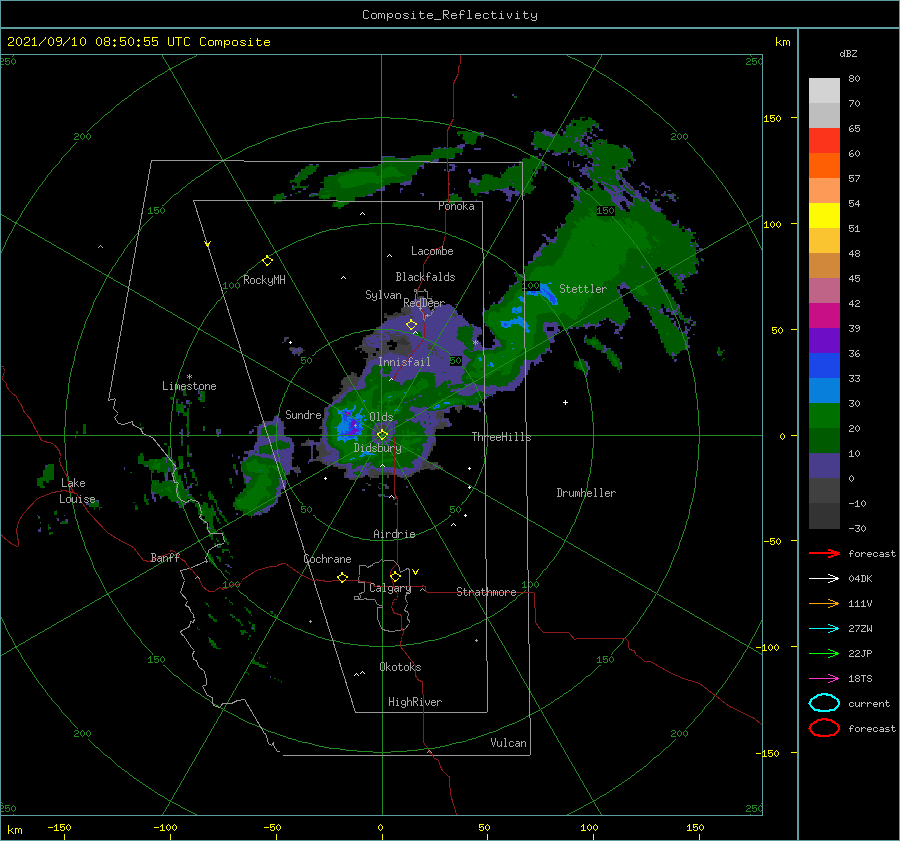The image size is (900, 841).
Task: Select the magenta 42 dBZ swatch
Action: tap(824, 315)
